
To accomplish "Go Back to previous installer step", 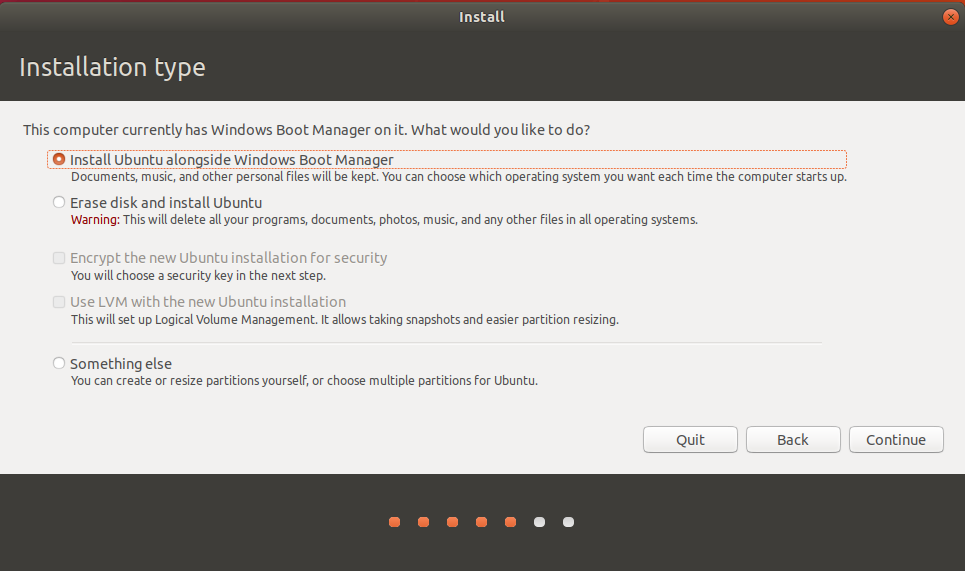I will tap(793, 439).
